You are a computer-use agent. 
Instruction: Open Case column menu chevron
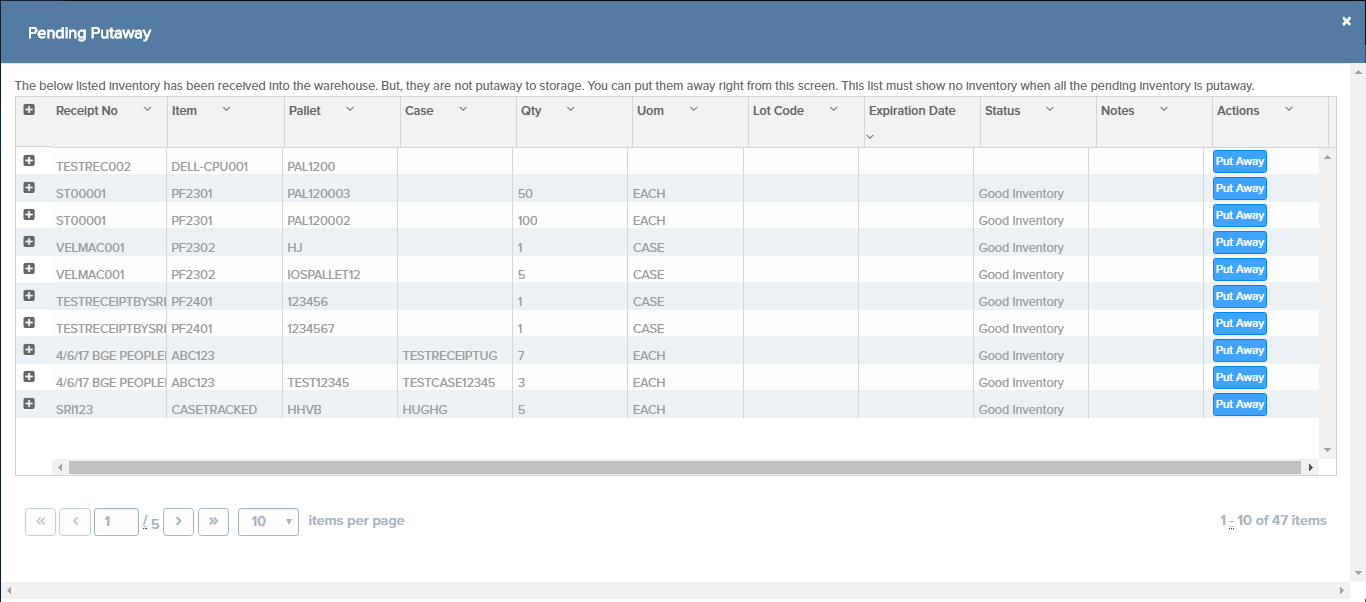point(463,109)
